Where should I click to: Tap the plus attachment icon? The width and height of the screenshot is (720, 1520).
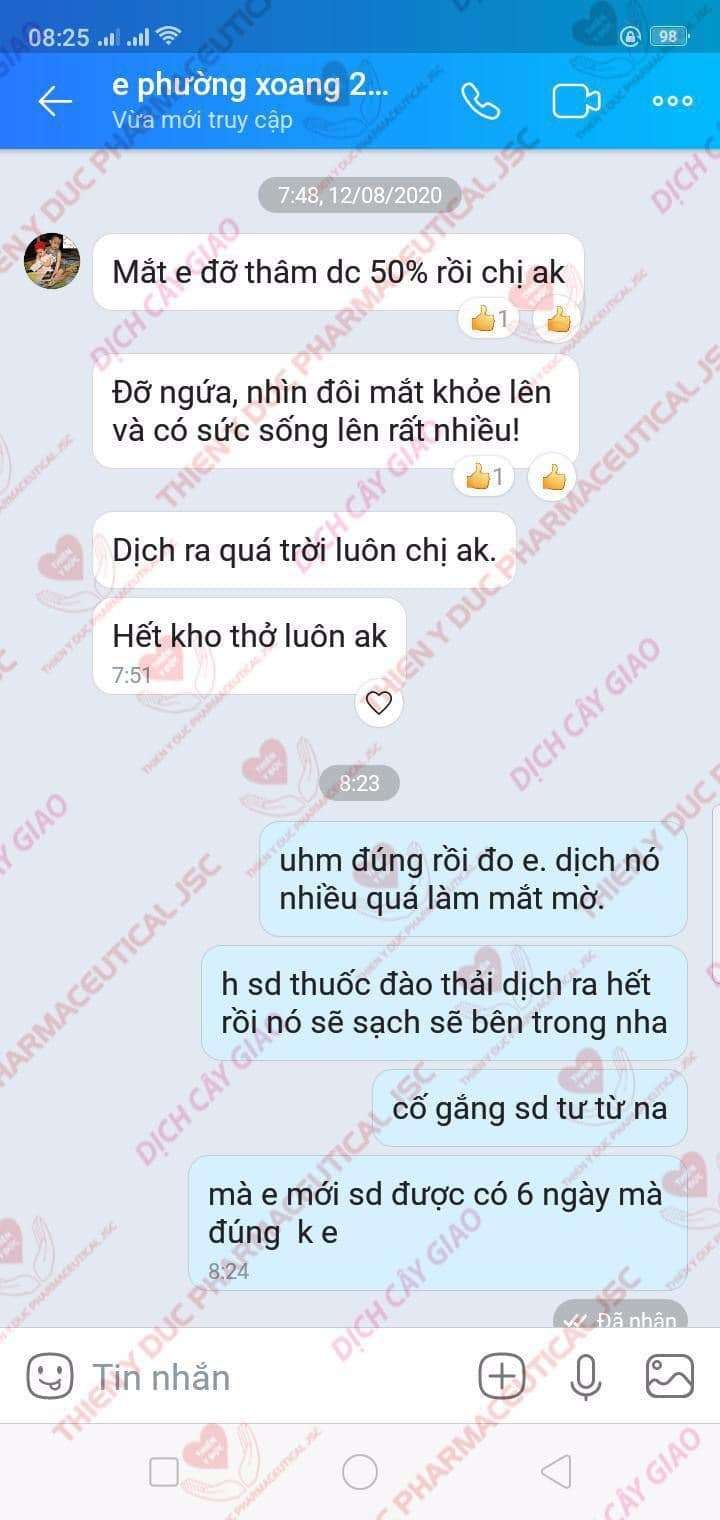502,1376
